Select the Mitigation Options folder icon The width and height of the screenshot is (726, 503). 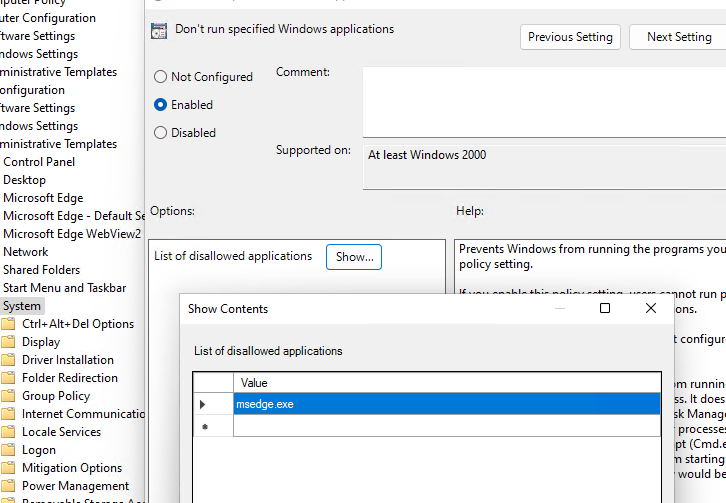coord(9,468)
